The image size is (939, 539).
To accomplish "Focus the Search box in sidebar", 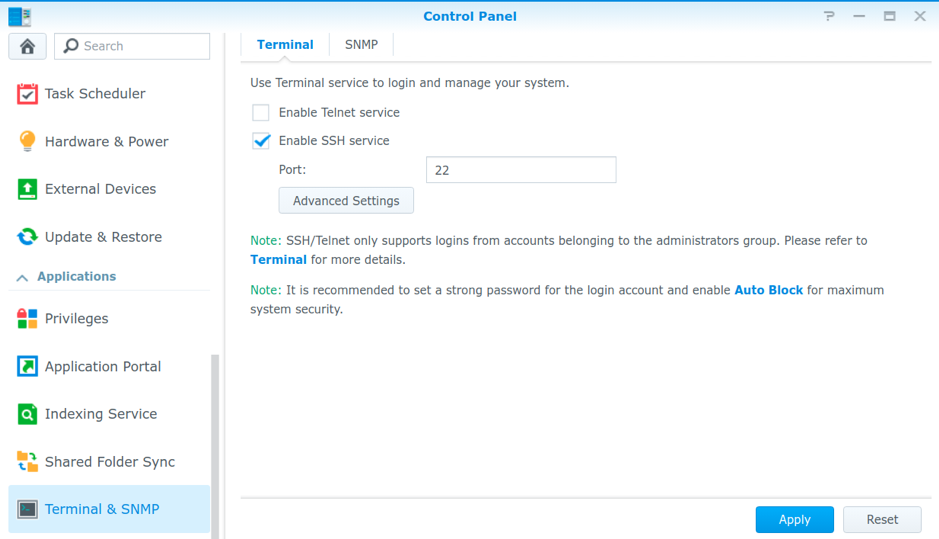I will point(140,46).
